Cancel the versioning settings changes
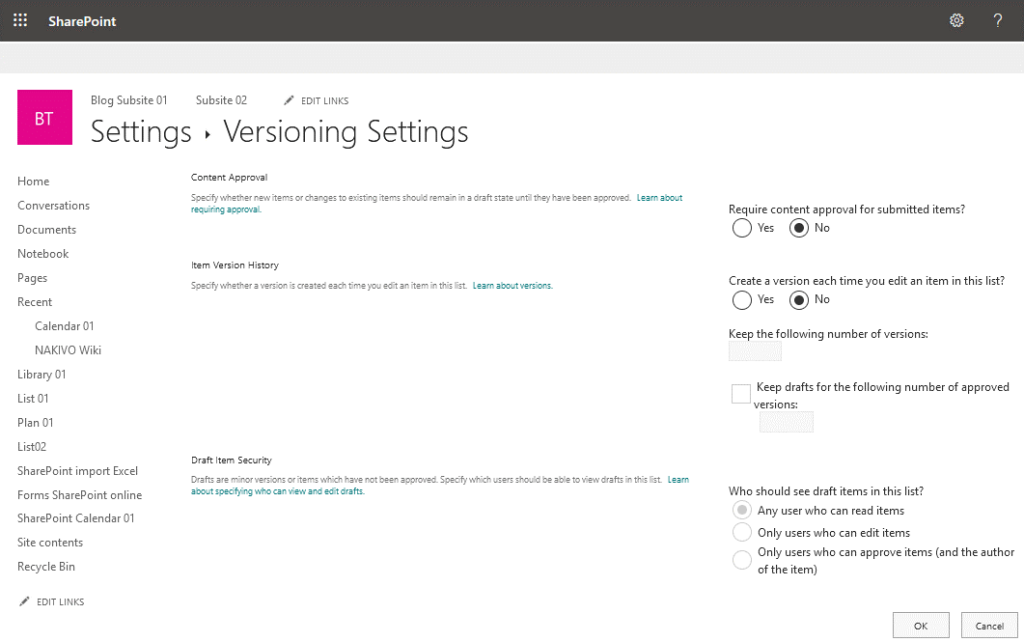This screenshot has width=1024, height=642. tap(988, 624)
